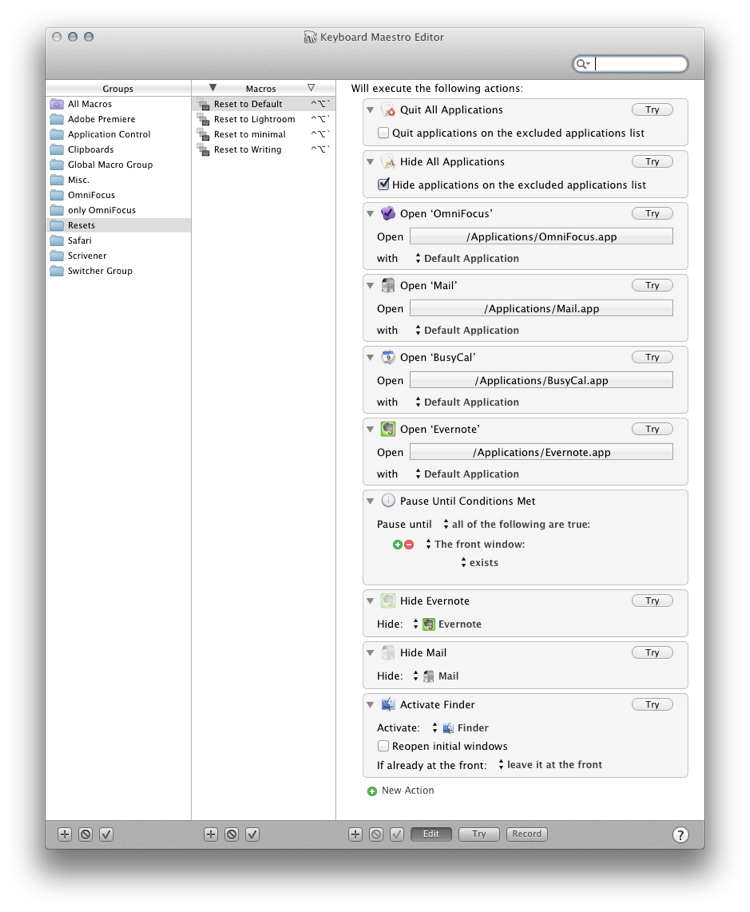The image size is (750, 912).
Task: Add a new macro with the plus button
Action: point(211,834)
